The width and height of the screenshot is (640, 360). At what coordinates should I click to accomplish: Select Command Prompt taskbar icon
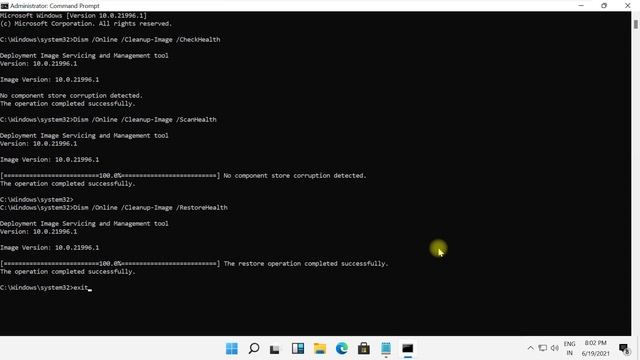[408, 349]
